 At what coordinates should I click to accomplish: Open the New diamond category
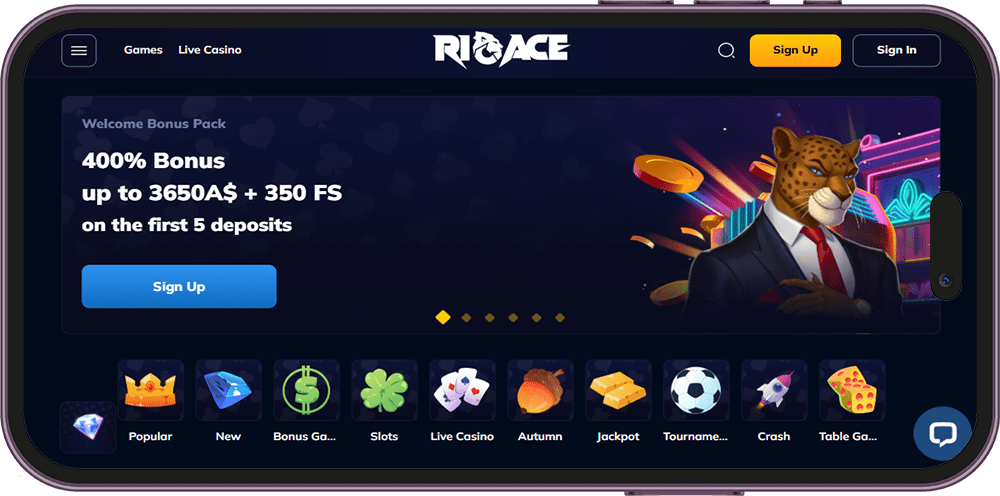(228, 390)
